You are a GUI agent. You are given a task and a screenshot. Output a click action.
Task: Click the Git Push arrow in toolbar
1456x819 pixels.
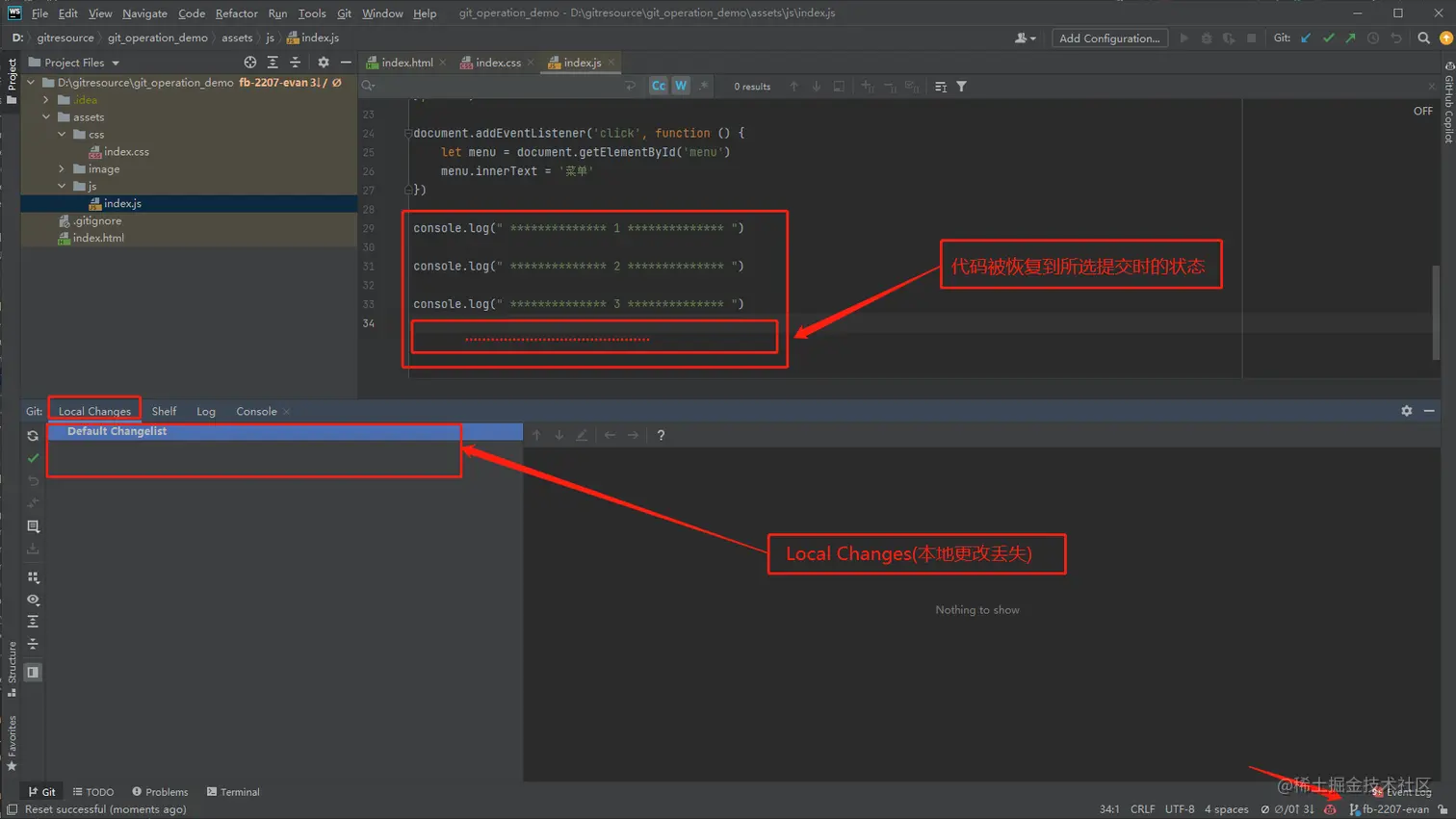tap(1351, 38)
